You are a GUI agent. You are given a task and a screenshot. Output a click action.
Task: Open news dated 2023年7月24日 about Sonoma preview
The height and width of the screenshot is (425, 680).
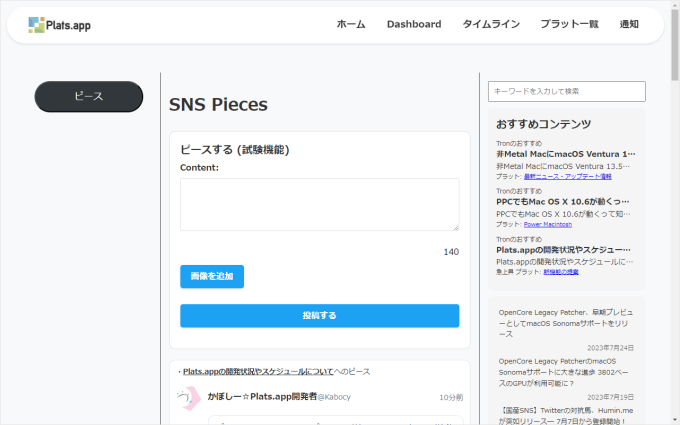click(566, 323)
